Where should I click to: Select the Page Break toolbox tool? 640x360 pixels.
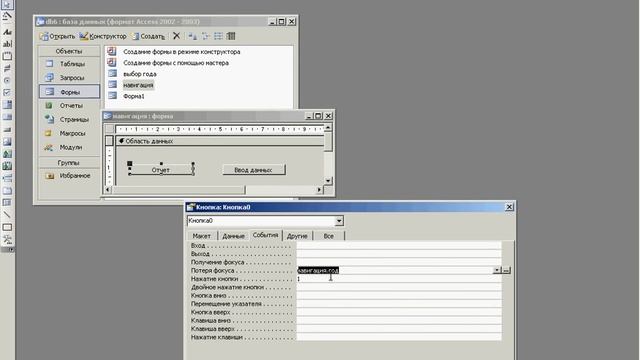(7, 178)
